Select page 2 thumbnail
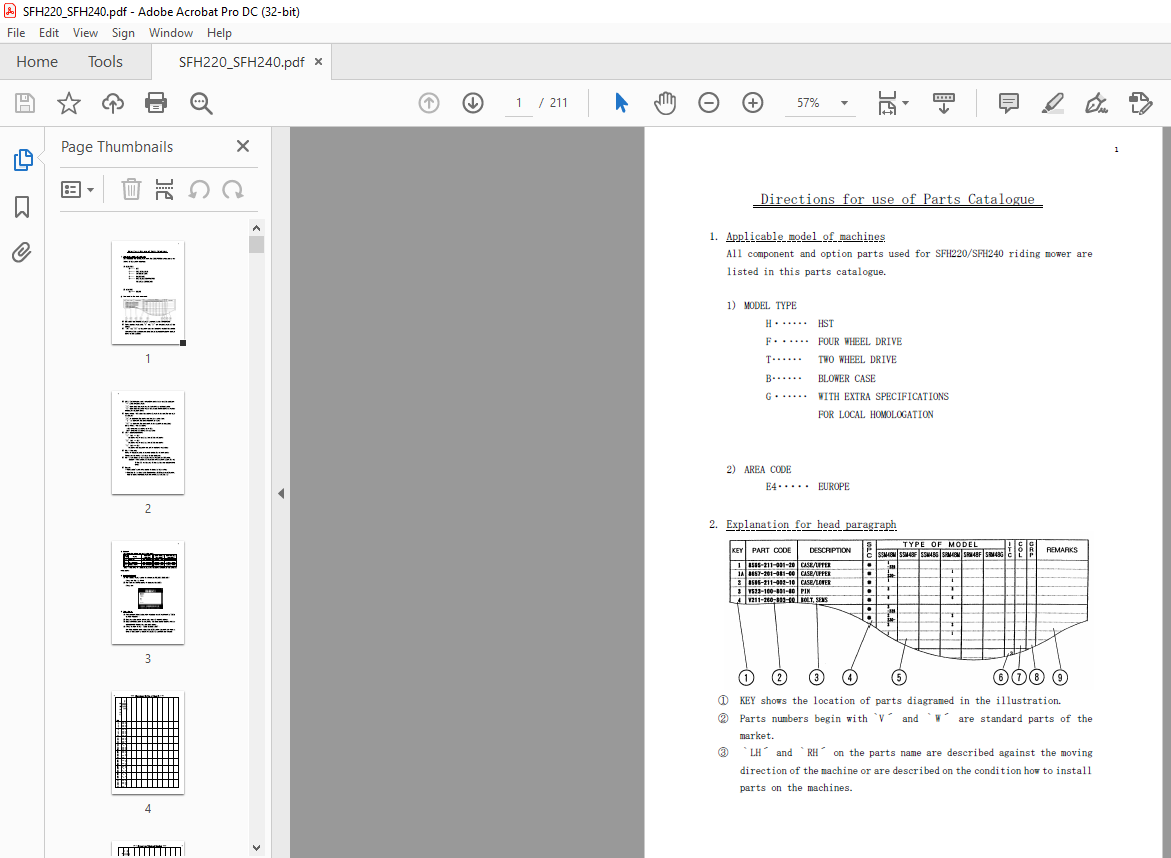Viewport: 1171px width, 858px height. pos(148,442)
